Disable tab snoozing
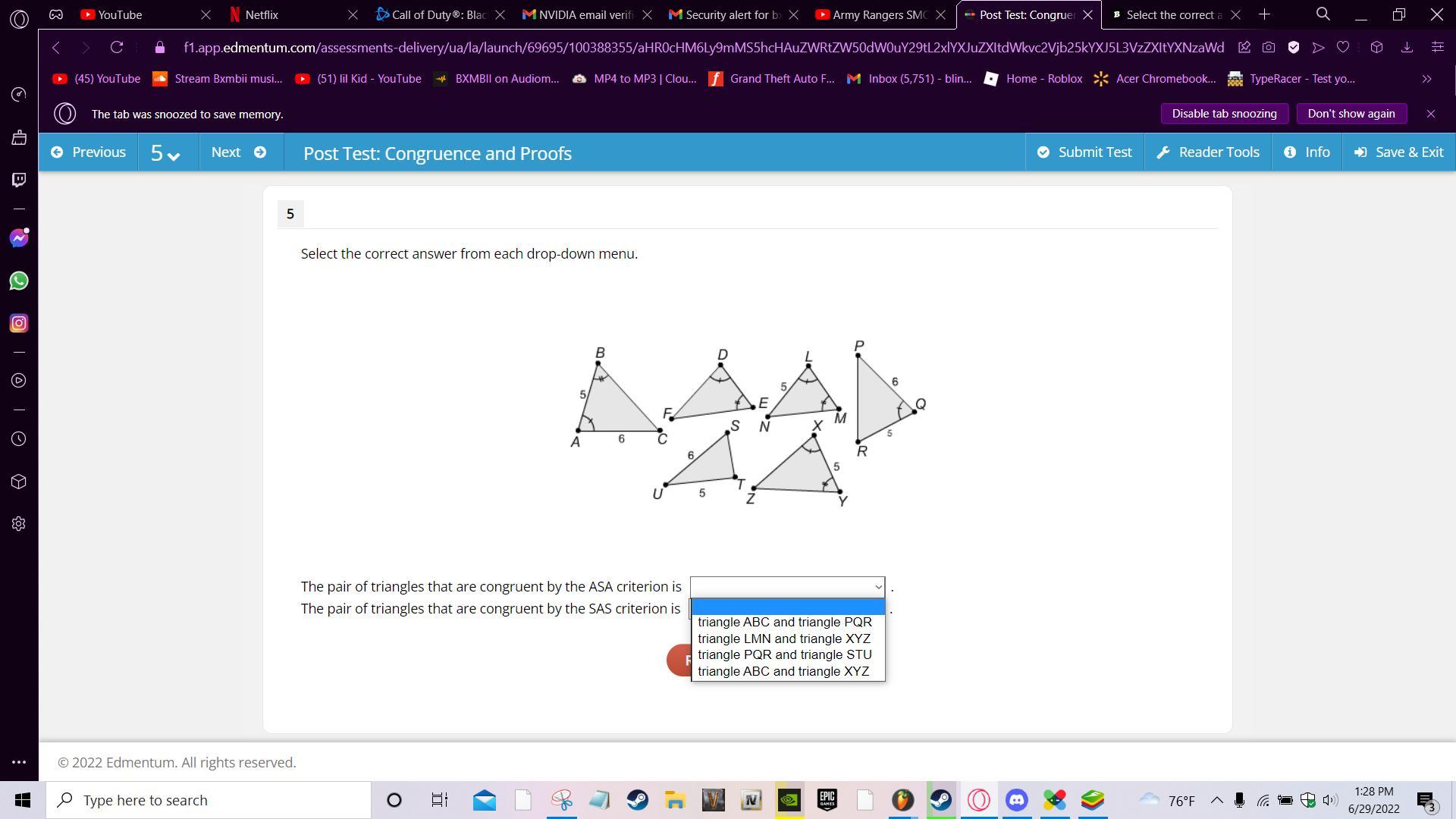This screenshot has width=1456, height=819. coord(1224,114)
